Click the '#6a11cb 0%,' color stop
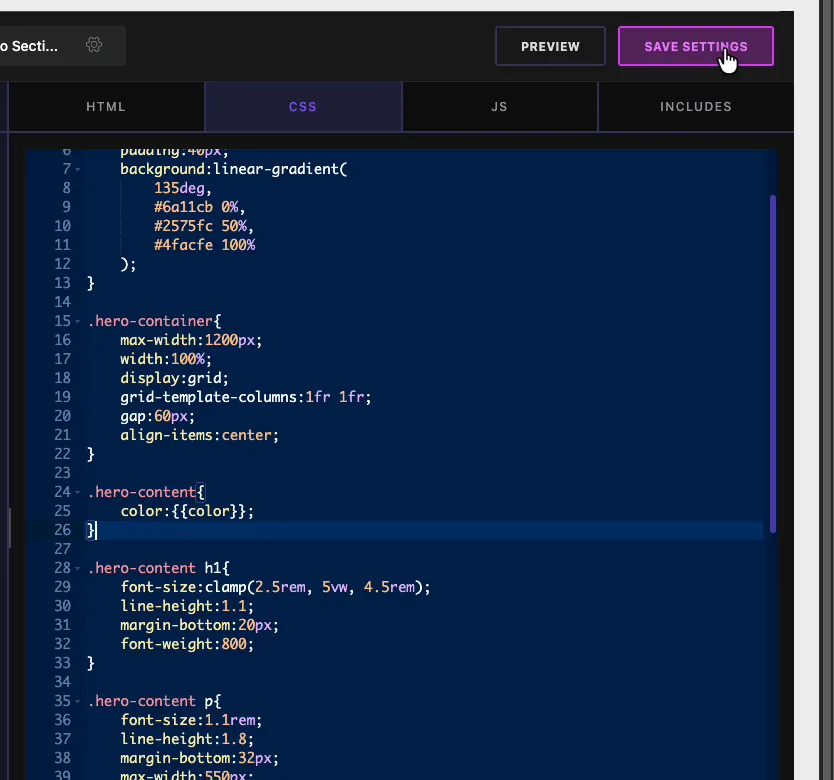Viewport: 834px width, 780px height. [x=199, y=207]
